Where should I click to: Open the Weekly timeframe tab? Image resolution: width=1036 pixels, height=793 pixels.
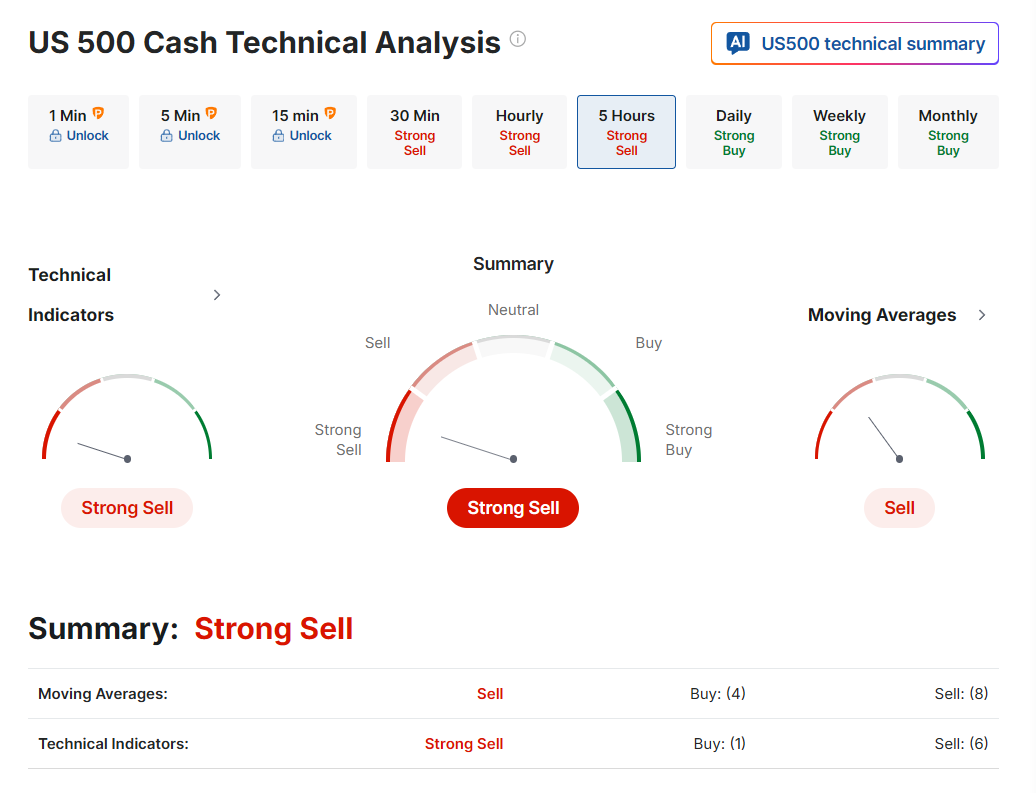coord(839,132)
